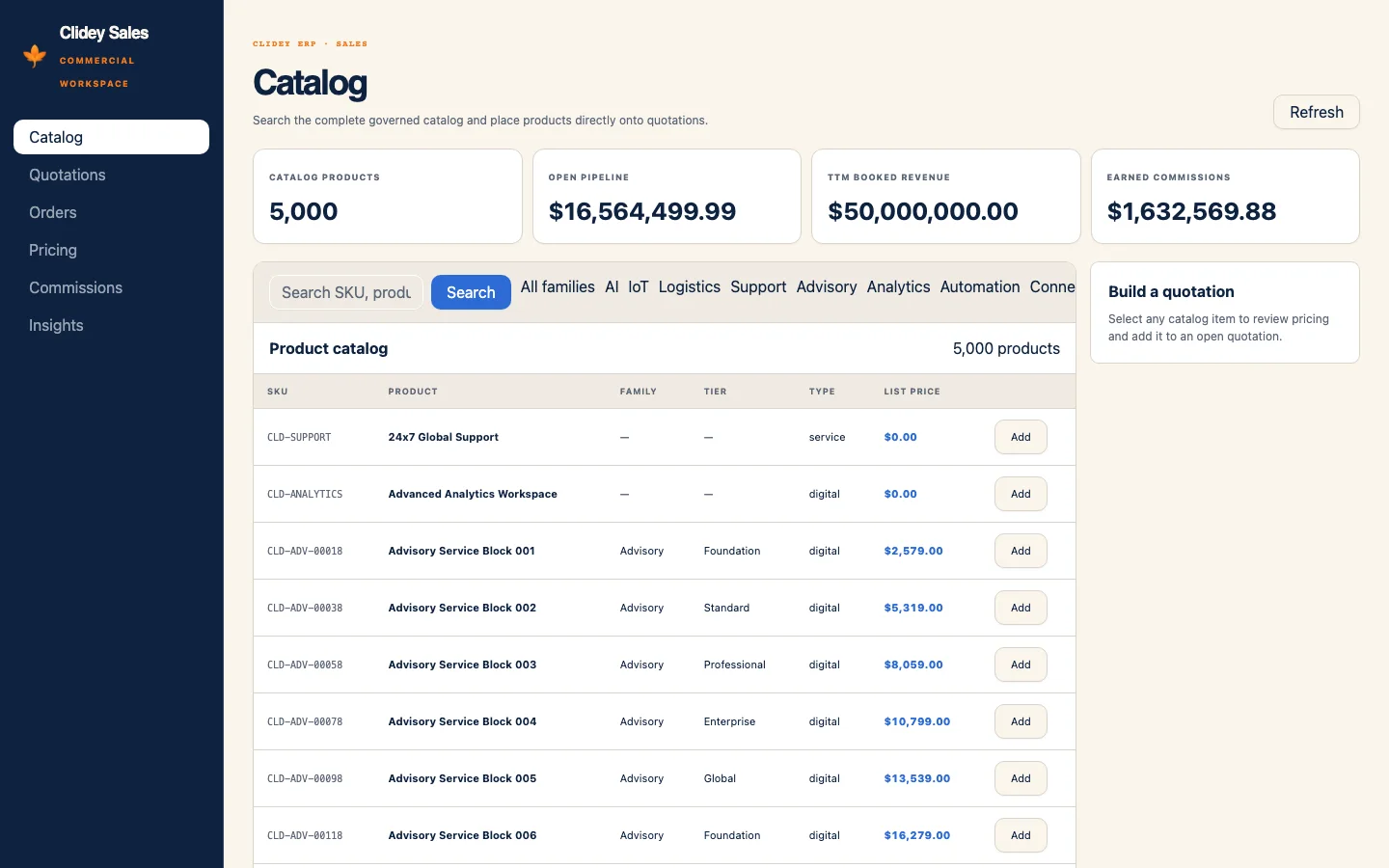Focus the Search SKU input field
Viewport: 1389px width, 868px height.
[345, 292]
